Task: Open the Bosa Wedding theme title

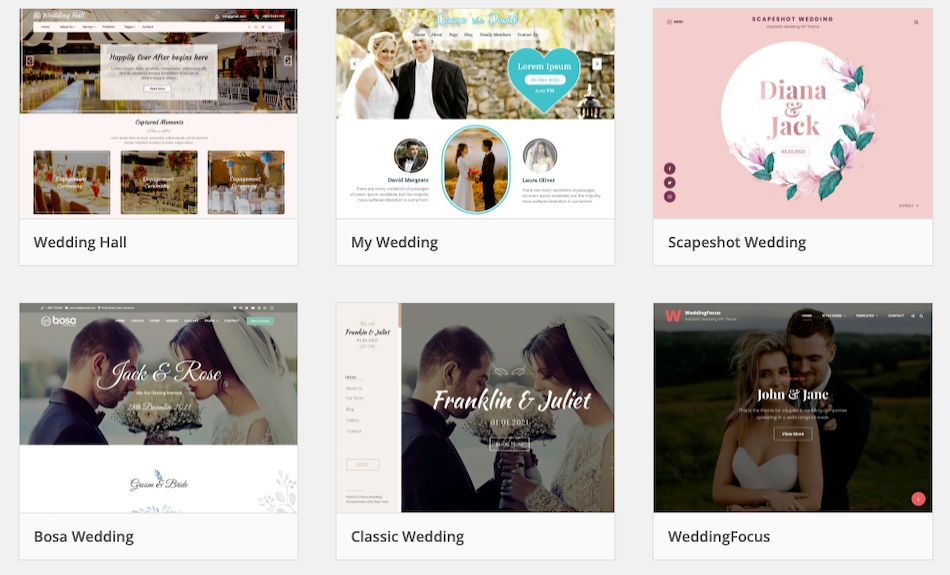Action: (84, 537)
